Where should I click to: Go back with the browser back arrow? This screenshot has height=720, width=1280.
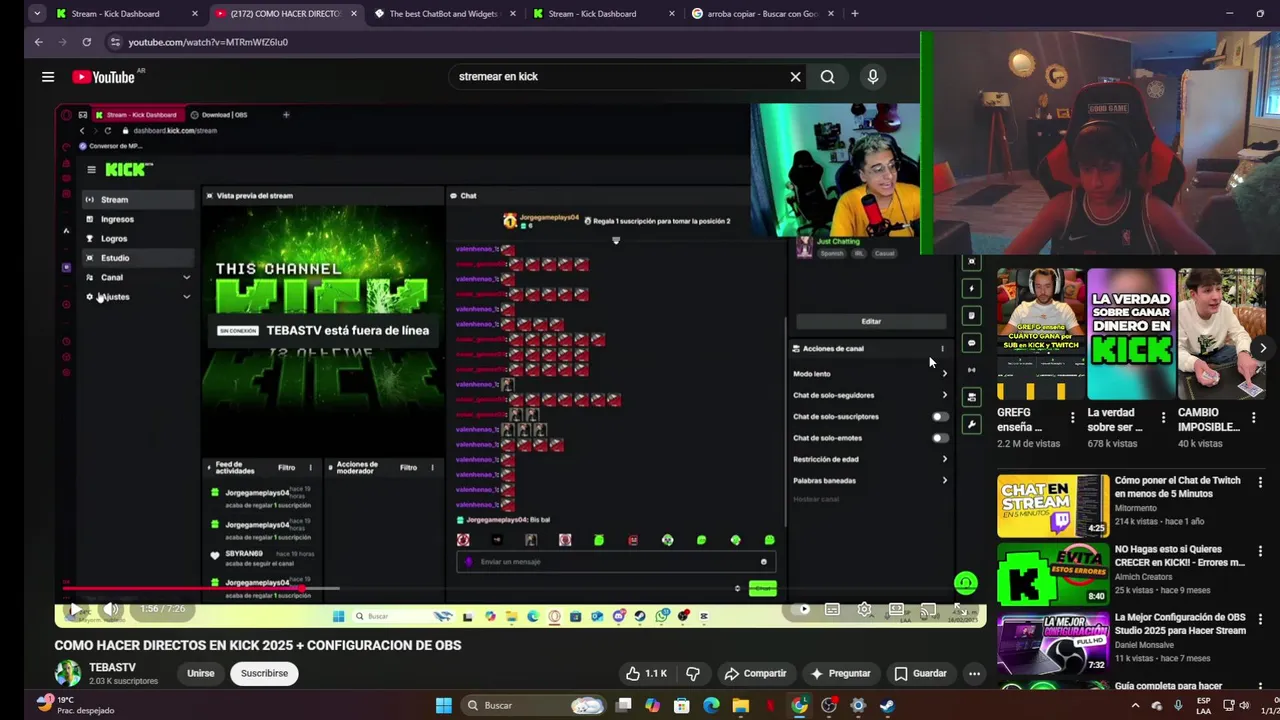pos(39,42)
